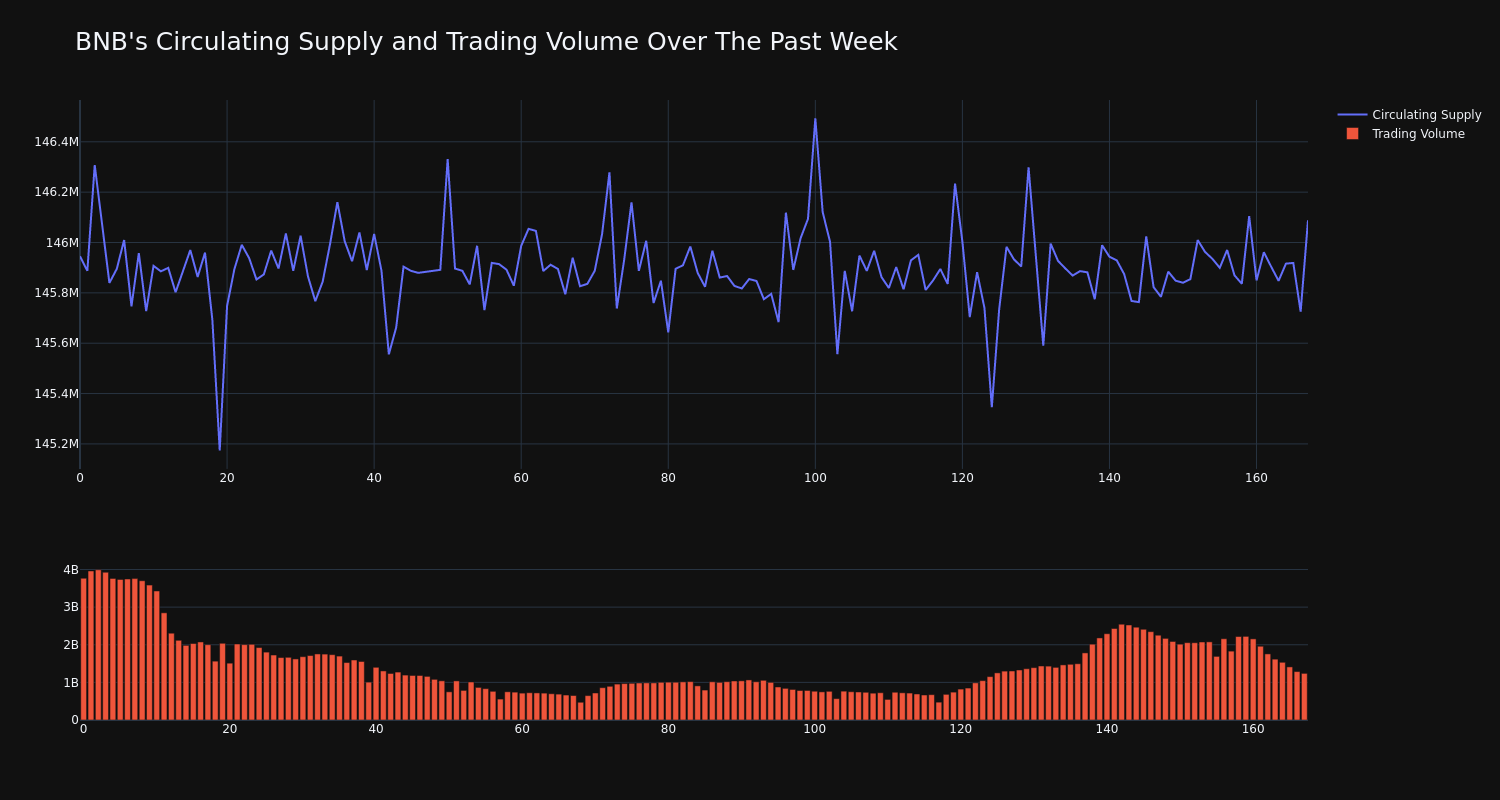Click the supply line's dip near hour 124
Image resolution: width=1500 pixels, height=800 pixels.
(992, 406)
